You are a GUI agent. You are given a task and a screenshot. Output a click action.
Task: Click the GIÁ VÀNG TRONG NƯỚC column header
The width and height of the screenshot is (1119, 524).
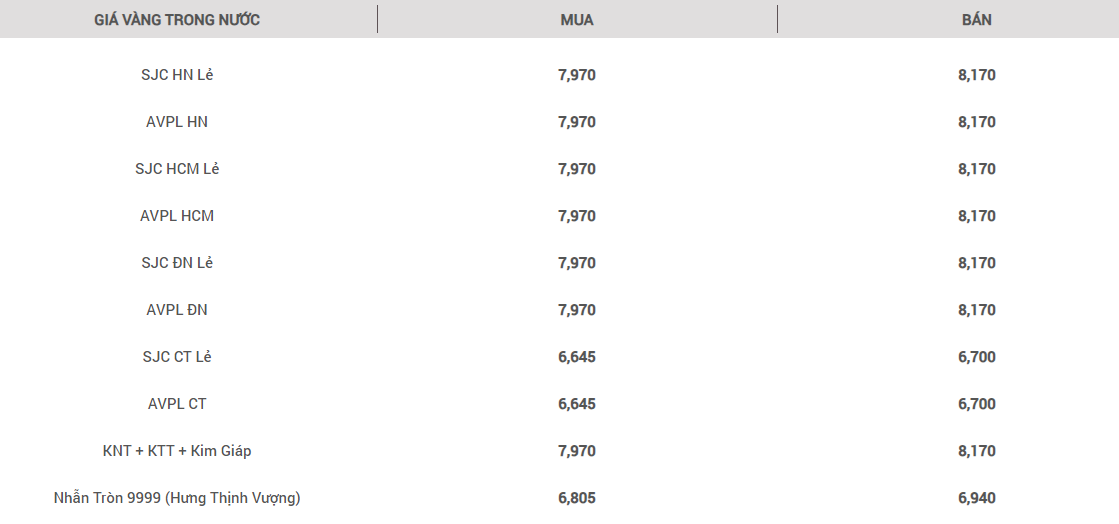tap(177, 20)
